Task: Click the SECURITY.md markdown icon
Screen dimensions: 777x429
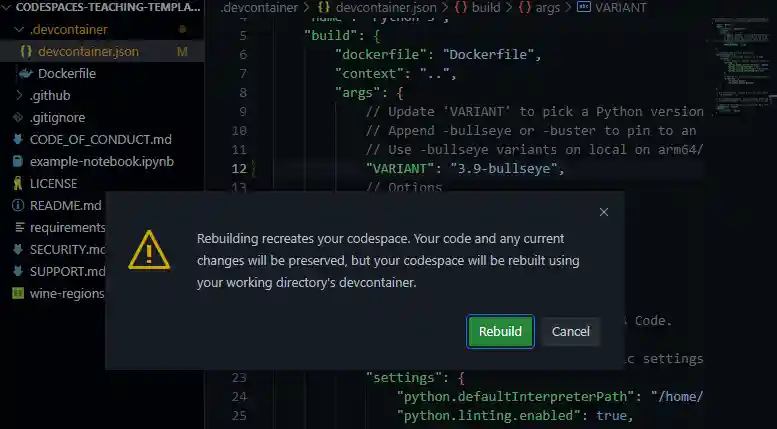Action: (18, 249)
